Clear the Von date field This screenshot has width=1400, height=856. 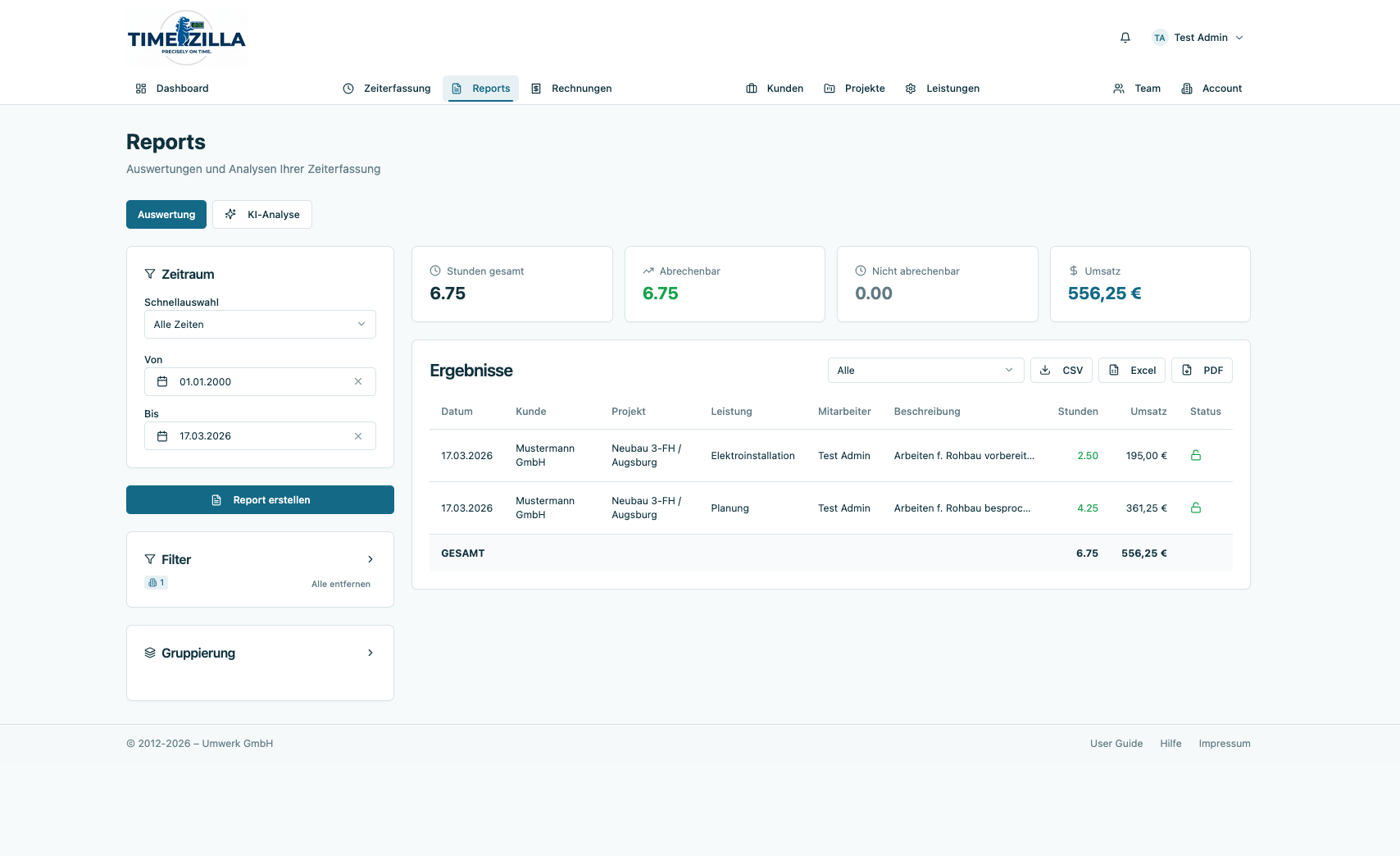coord(358,382)
